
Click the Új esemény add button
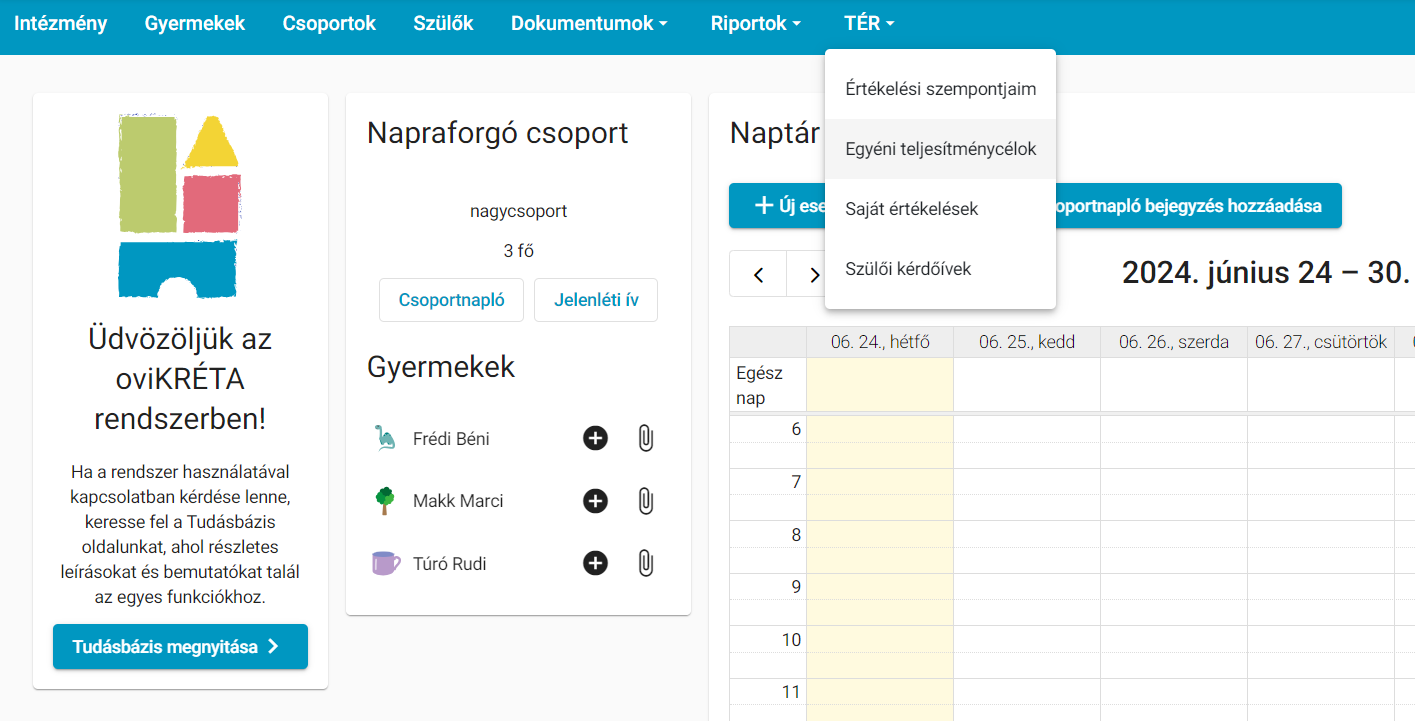pyautogui.click(x=778, y=206)
